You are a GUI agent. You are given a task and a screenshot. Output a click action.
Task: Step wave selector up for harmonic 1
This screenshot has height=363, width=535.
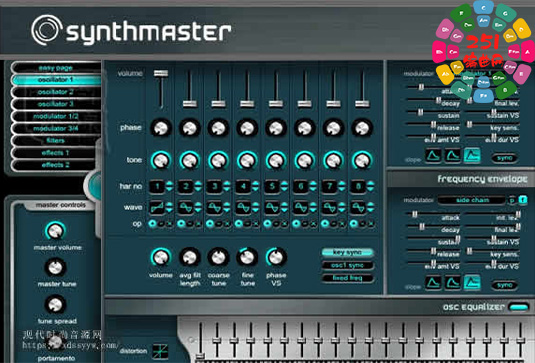click(x=169, y=204)
